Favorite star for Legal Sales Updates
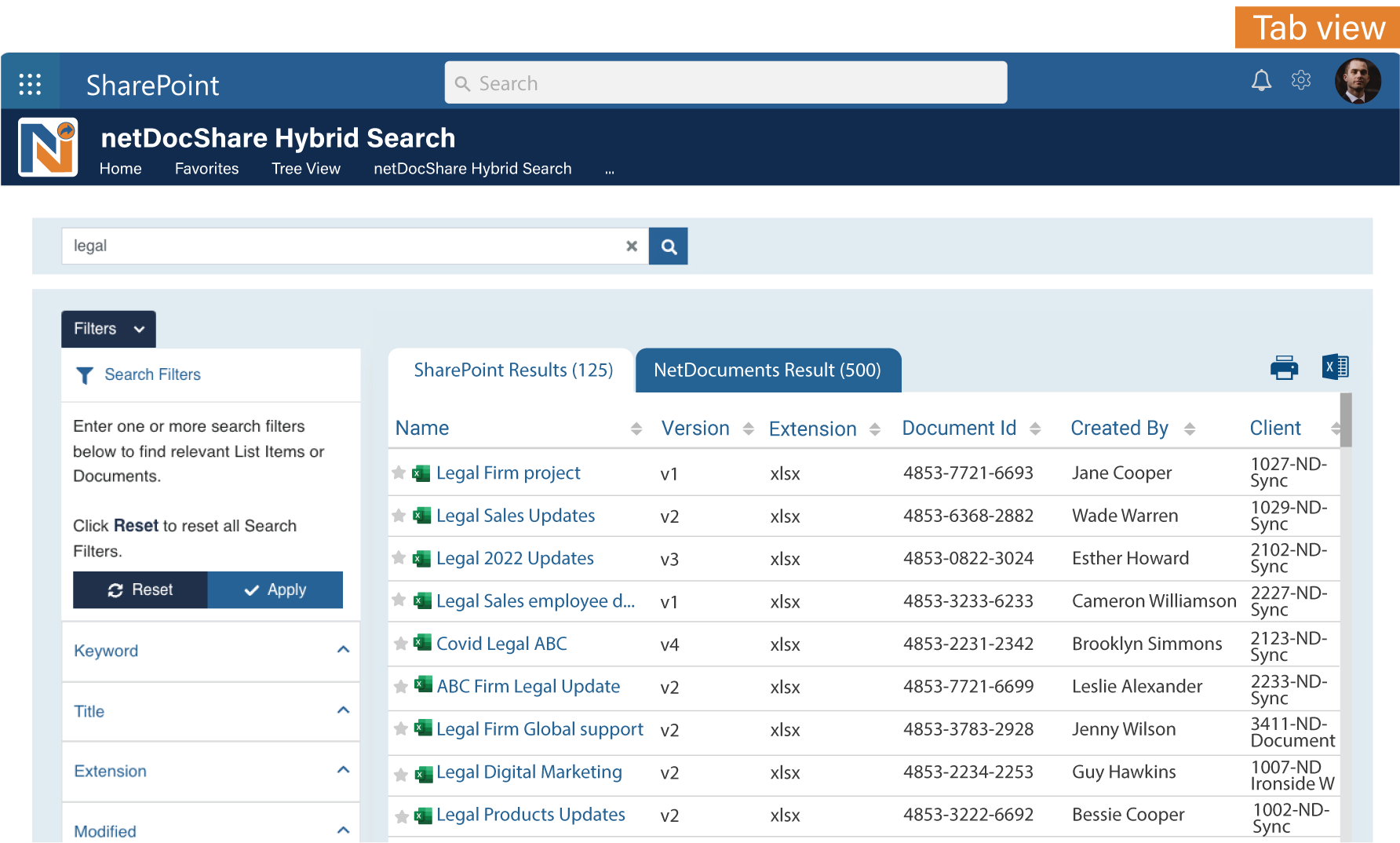This screenshot has height=843, width=1400. 399,515
